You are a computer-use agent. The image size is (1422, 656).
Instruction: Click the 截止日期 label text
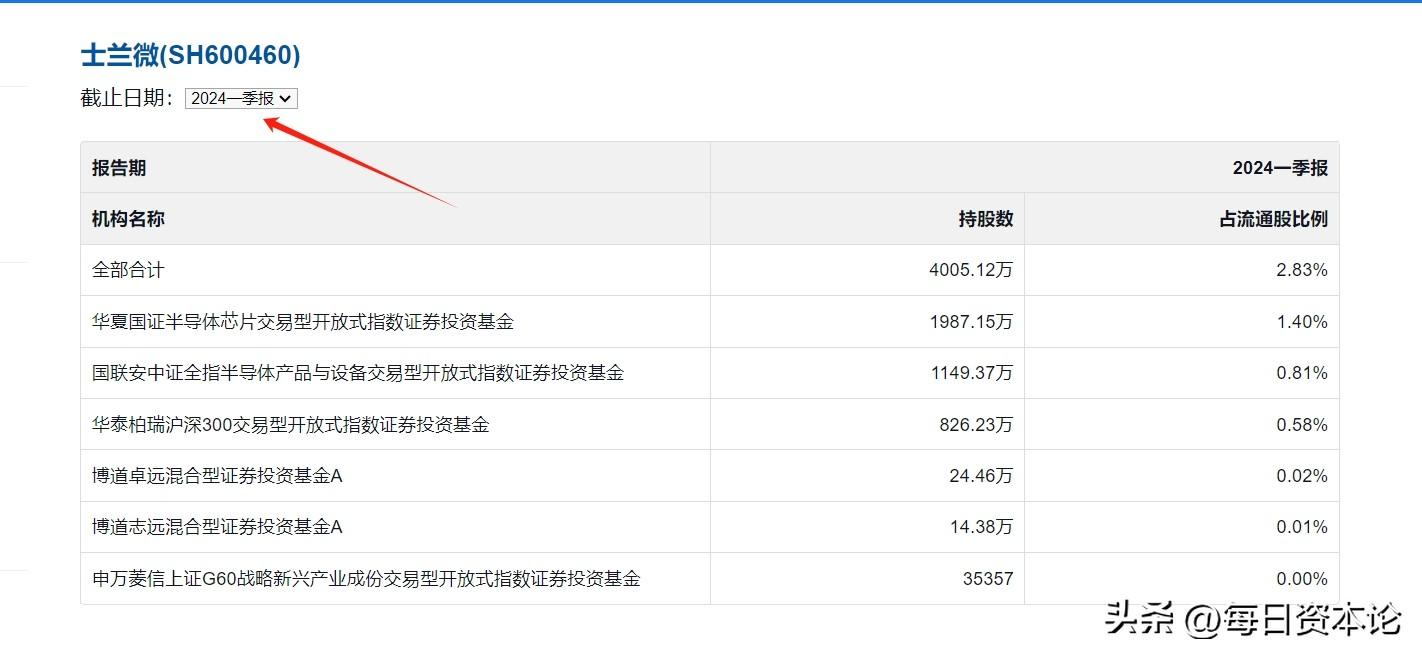coord(127,98)
